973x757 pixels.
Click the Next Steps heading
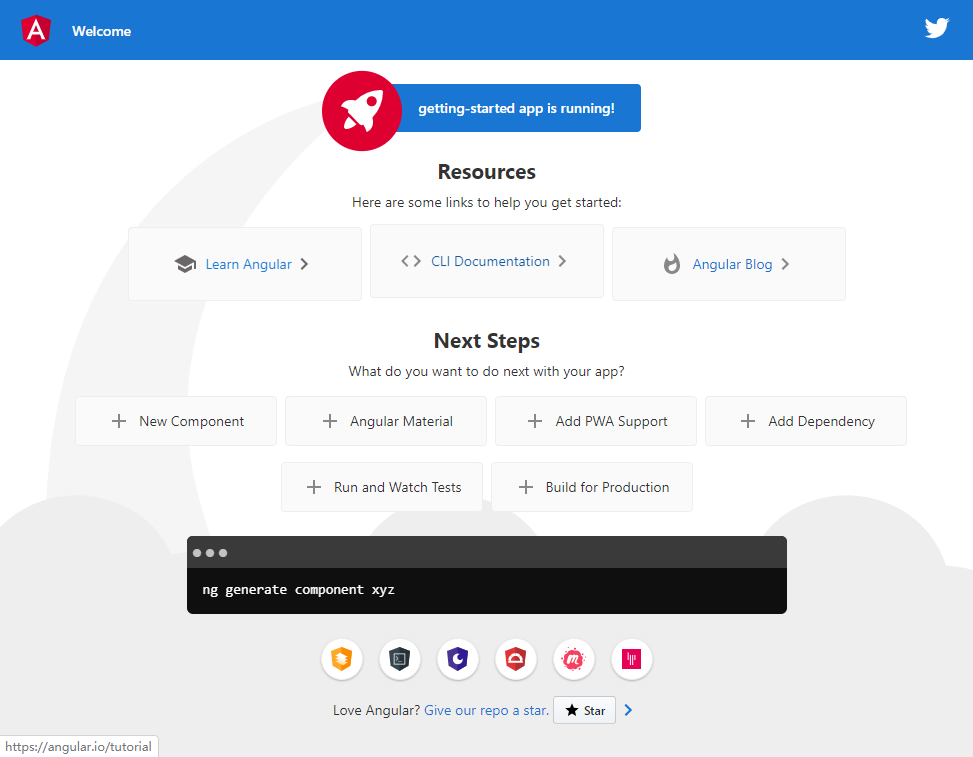coord(486,341)
